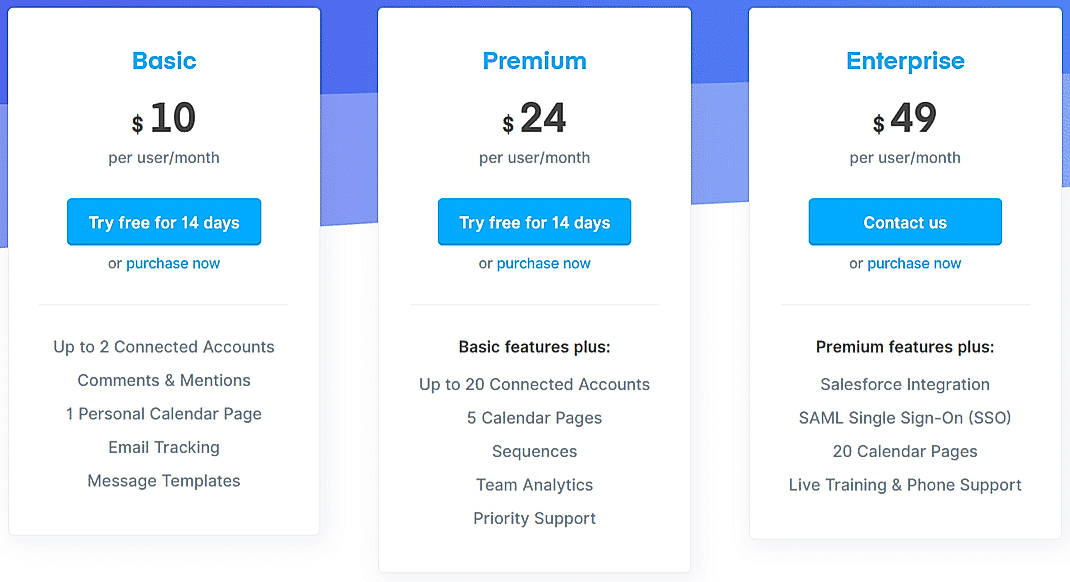This screenshot has height=582, width=1070.
Task: Click "SAML Single Sign-On (SSO)" feature text
Action: 905,418
